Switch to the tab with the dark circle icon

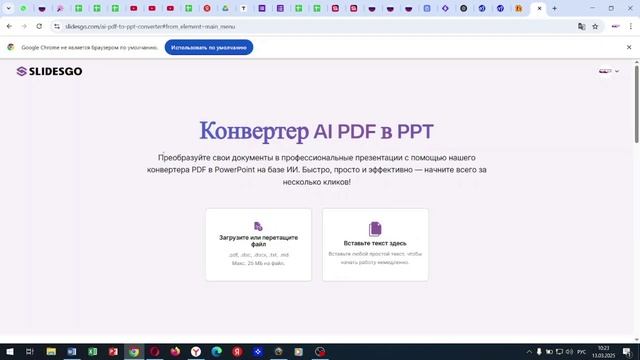[x=464, y=8]
